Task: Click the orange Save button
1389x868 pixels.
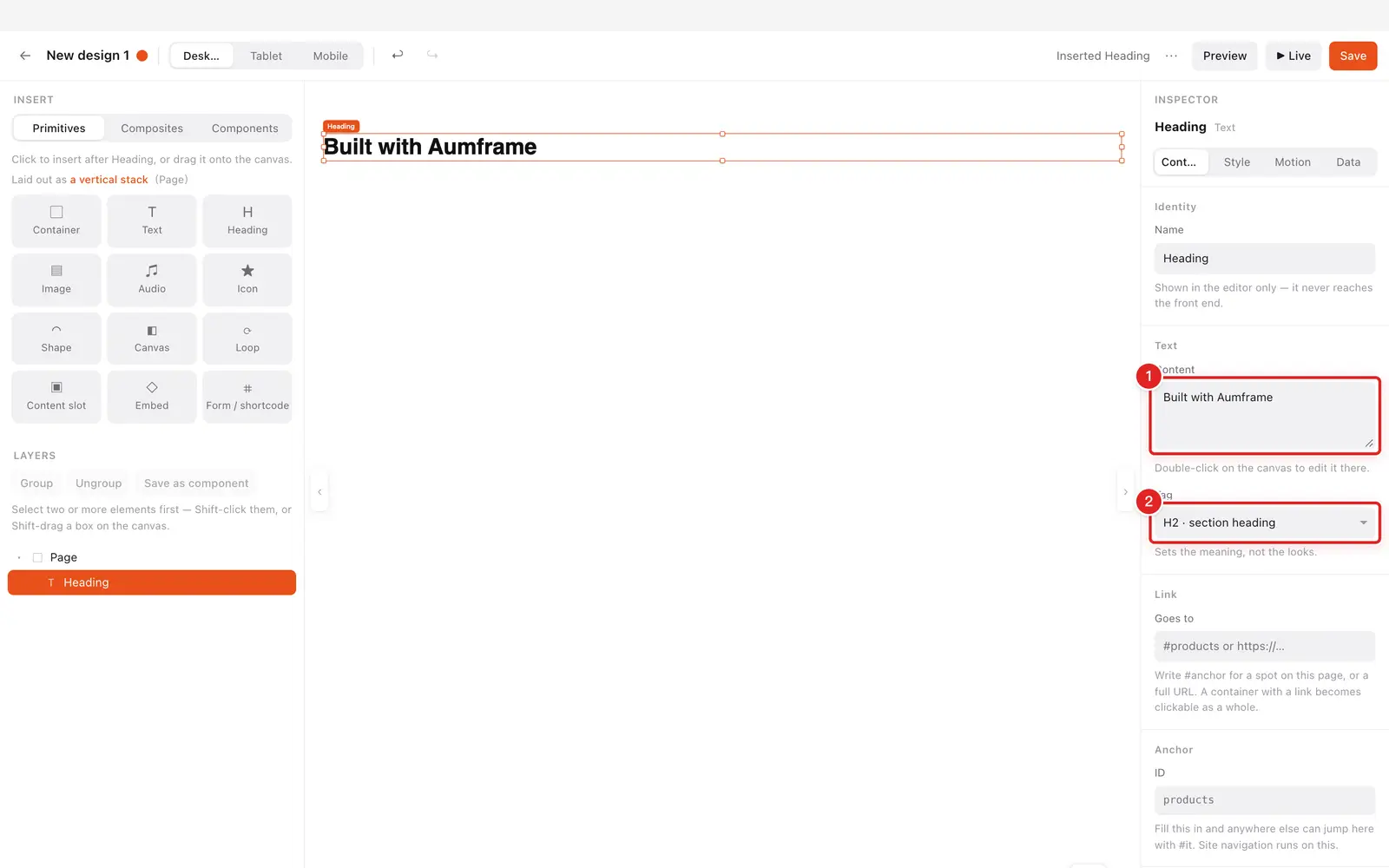Action: click(x=1353, y=56)
